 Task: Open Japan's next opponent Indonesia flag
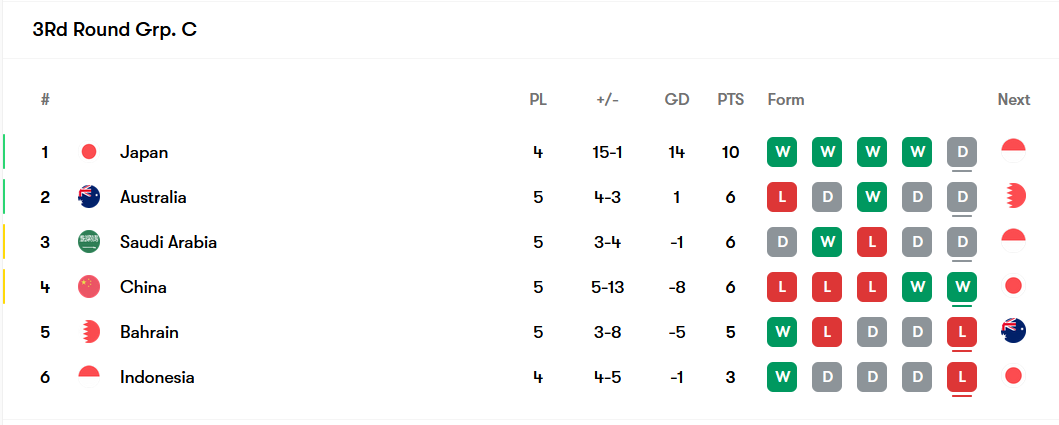[1013, 151]
